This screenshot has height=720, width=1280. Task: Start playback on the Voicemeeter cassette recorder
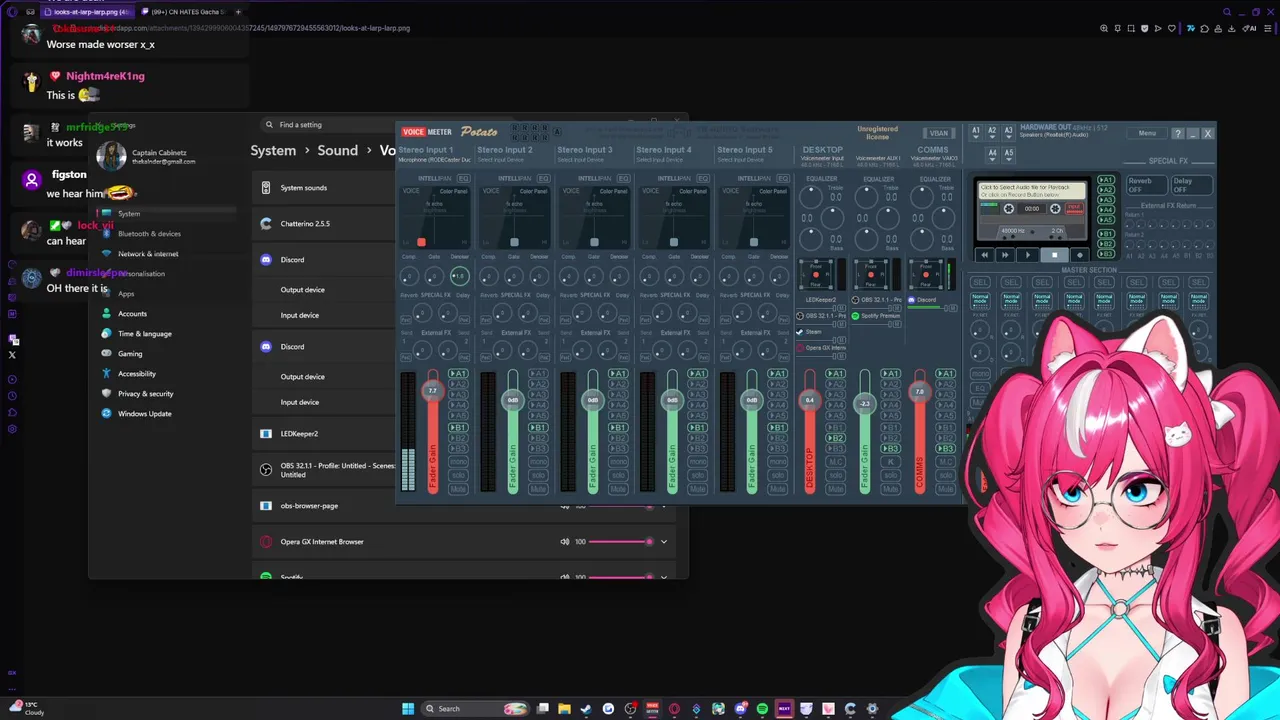1028,255
